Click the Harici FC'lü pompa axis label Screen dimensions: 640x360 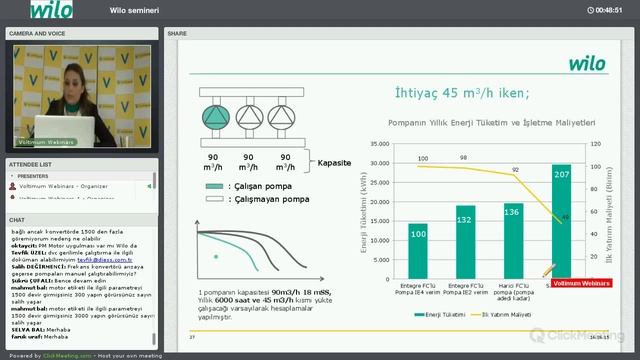tap(513, 292)
